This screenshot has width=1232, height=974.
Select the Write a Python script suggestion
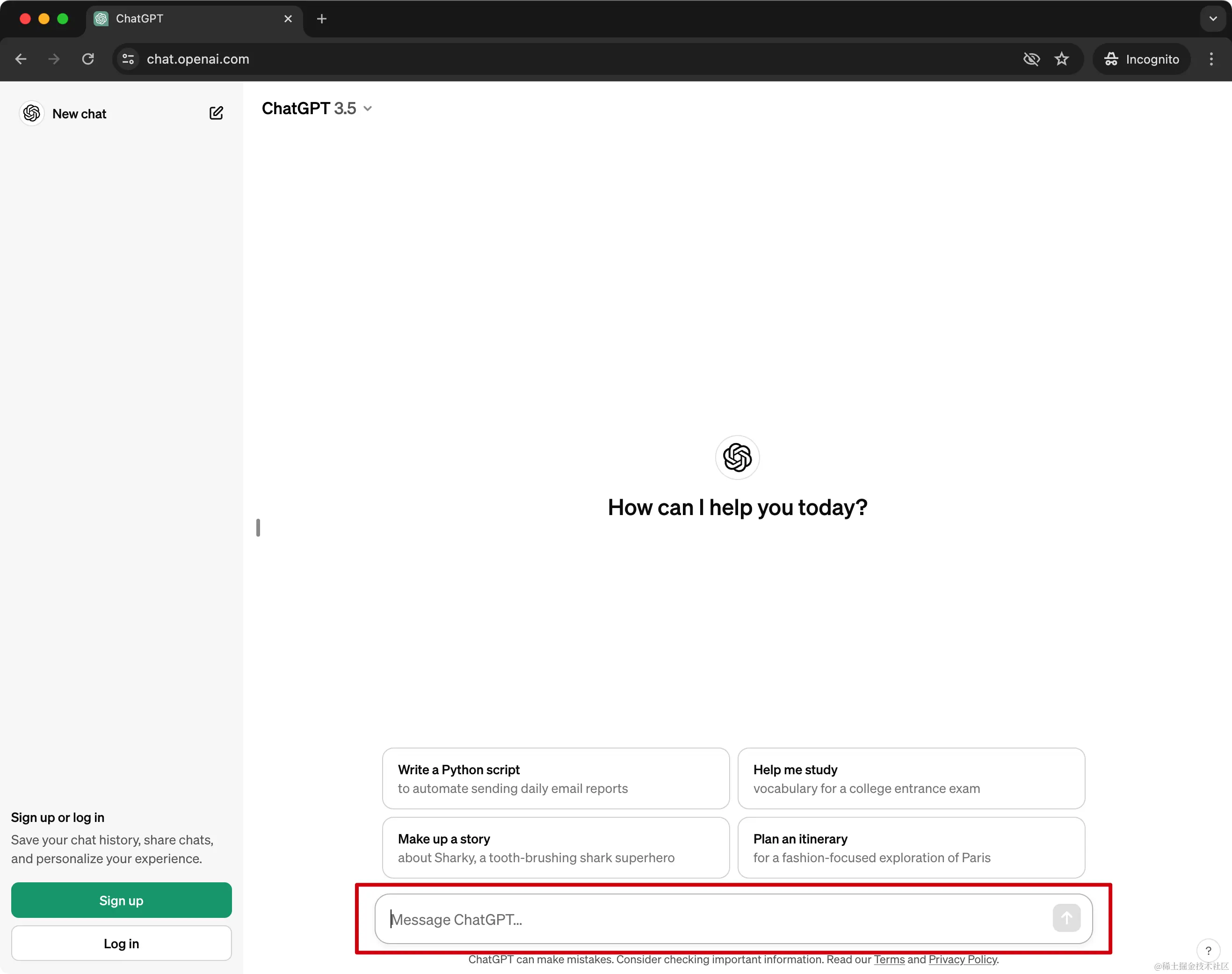click(x=555, y=778)
